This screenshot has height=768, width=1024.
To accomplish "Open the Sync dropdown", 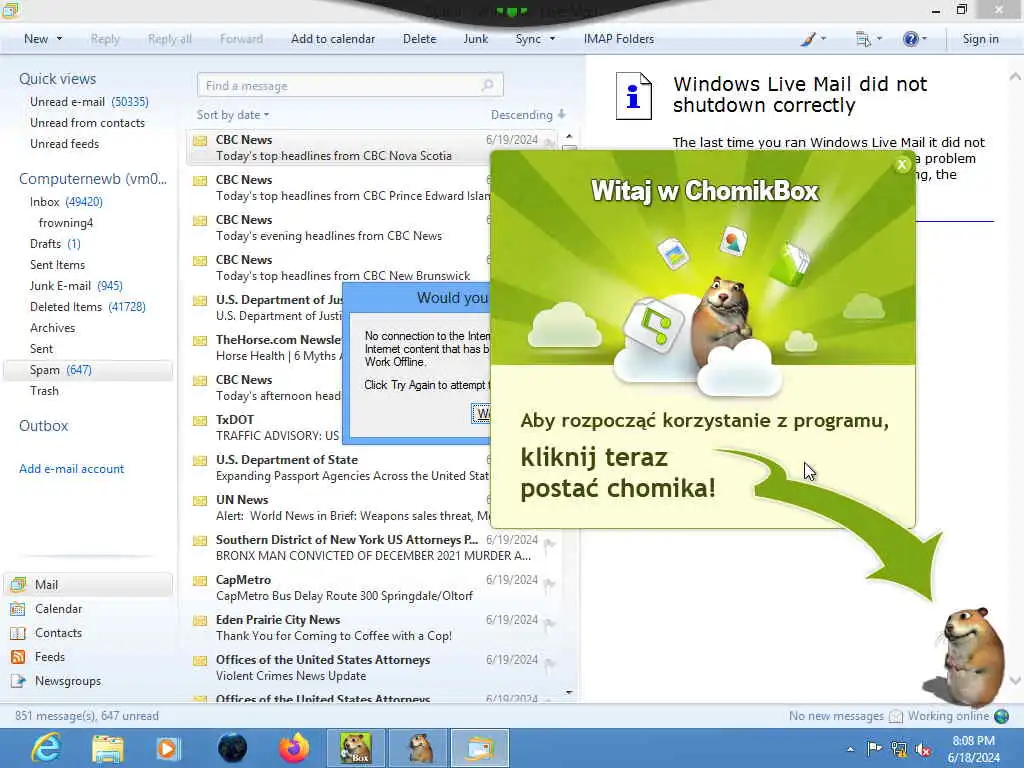I will (x=552, y=39).
